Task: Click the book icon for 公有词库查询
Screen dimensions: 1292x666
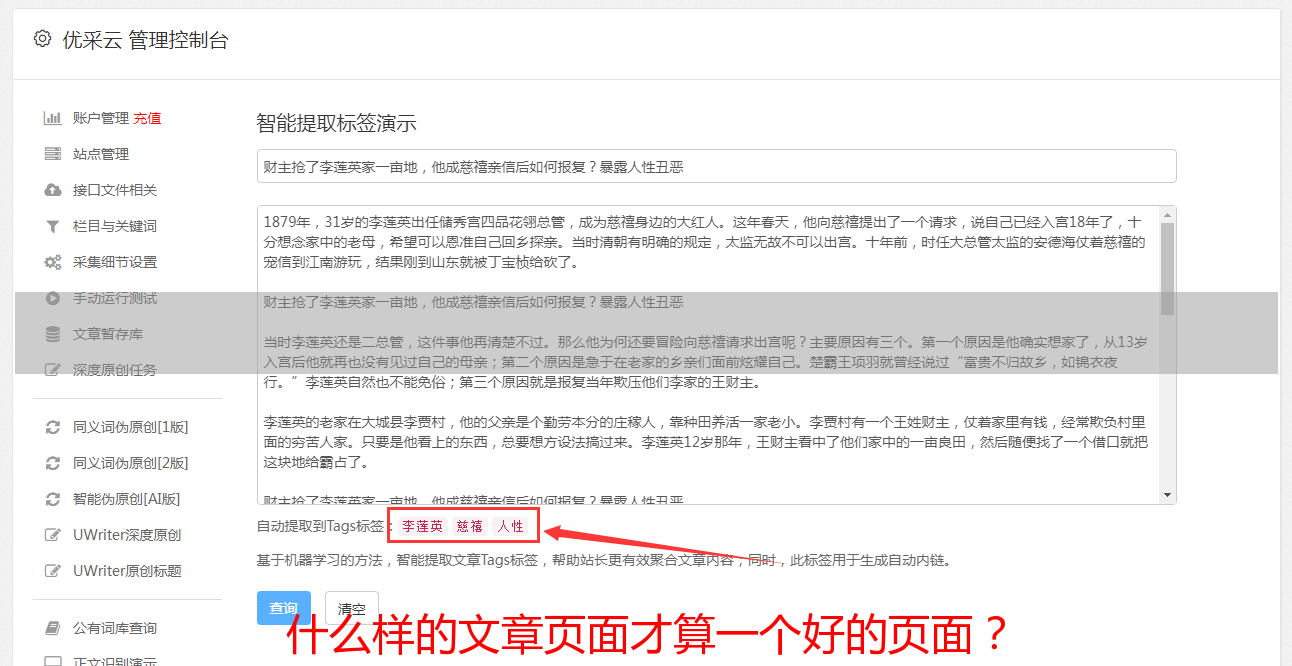Action: click(53, 628)
